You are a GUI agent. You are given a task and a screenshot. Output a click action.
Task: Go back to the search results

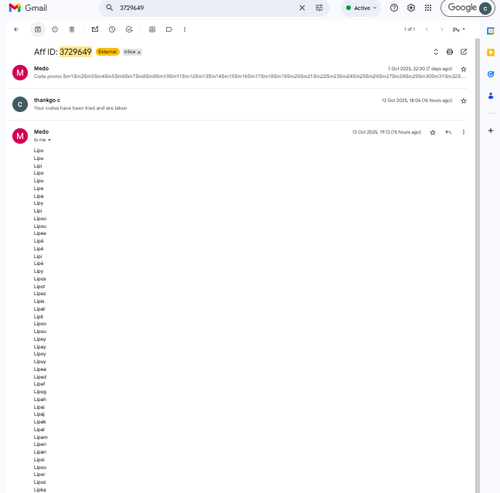[x=16, y=29]
